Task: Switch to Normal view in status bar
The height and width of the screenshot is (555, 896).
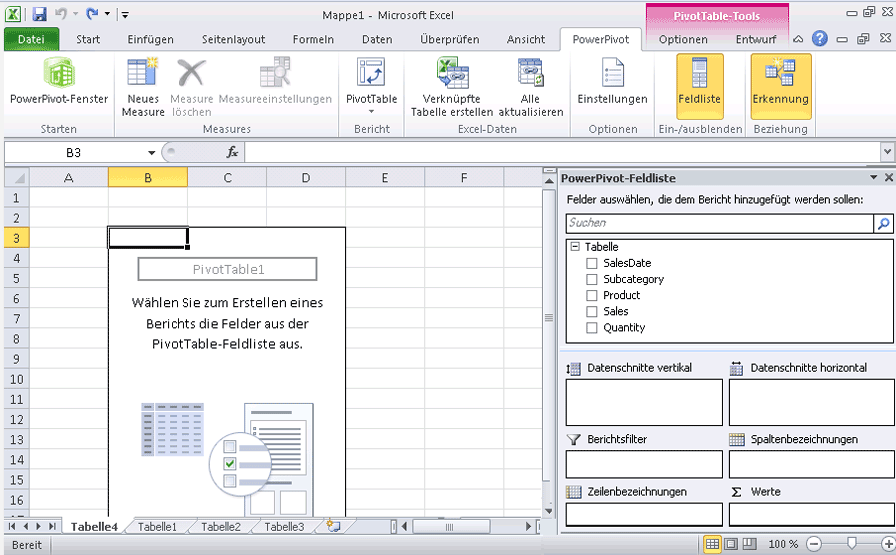Action: coord(712,544)
